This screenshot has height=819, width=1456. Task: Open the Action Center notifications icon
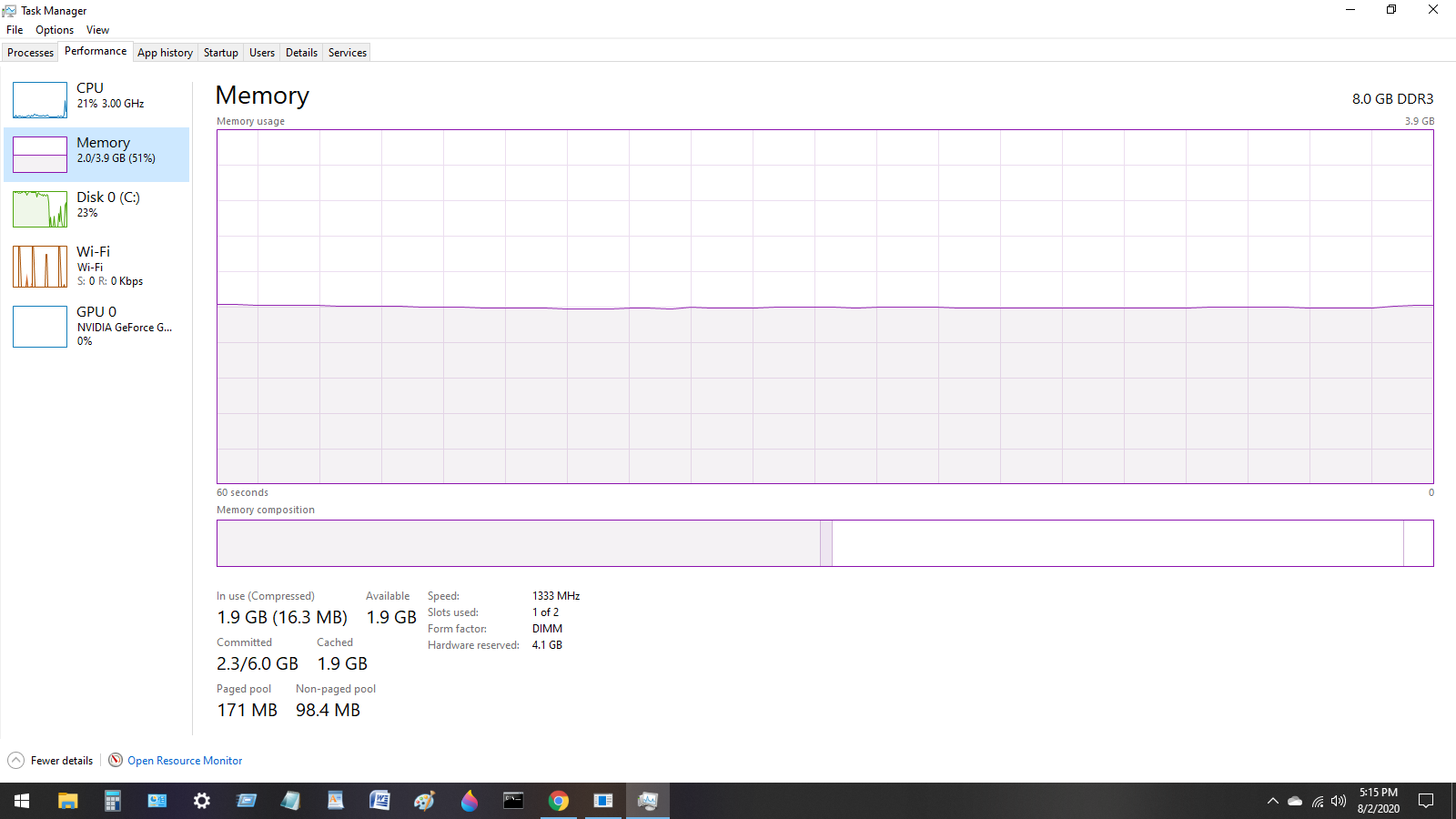pyautogui.click(x=1426, y=801)
